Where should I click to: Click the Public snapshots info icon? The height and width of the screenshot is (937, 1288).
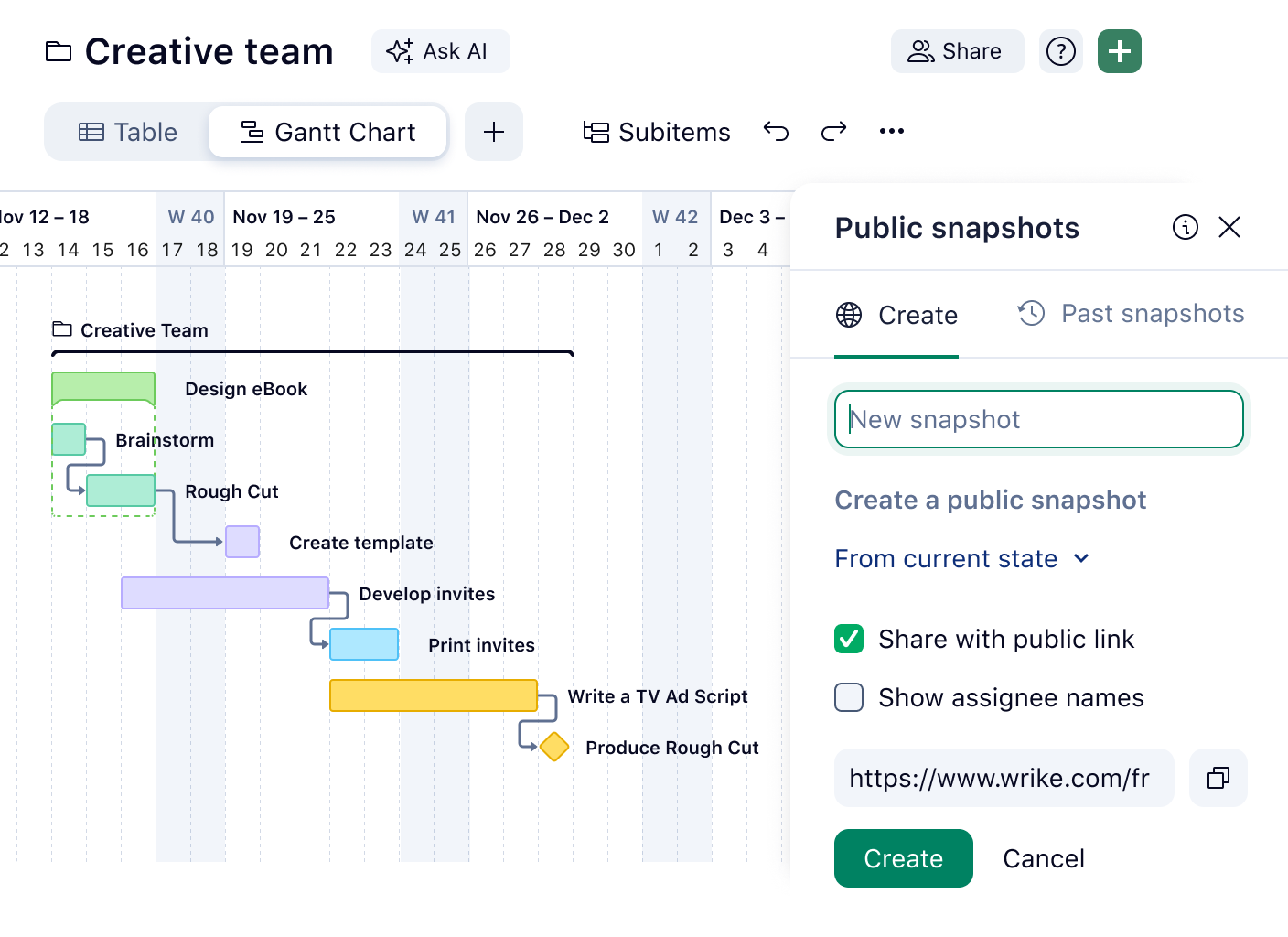1186,227
